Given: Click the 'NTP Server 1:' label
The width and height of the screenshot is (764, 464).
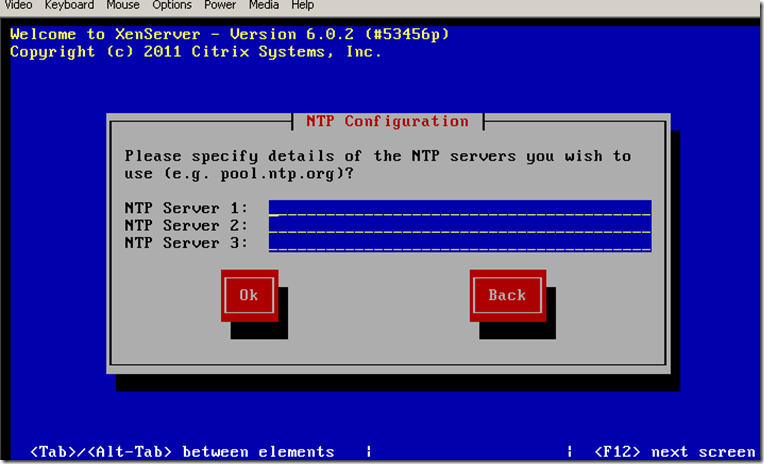Looking at the screenshot, I should (x=186, y=208).
